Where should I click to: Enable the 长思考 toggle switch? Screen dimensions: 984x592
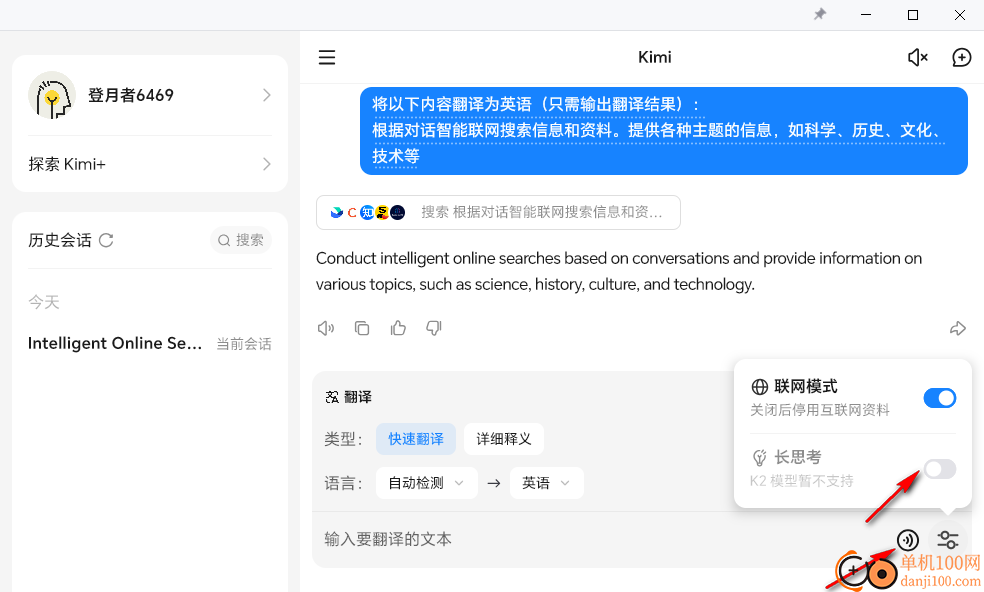(939, 469)
